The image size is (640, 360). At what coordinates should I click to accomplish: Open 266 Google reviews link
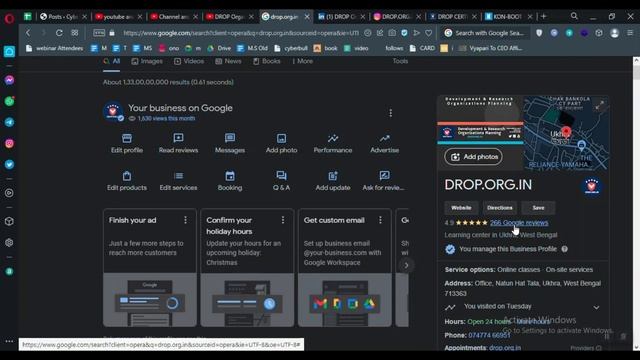tap(519, 223)
